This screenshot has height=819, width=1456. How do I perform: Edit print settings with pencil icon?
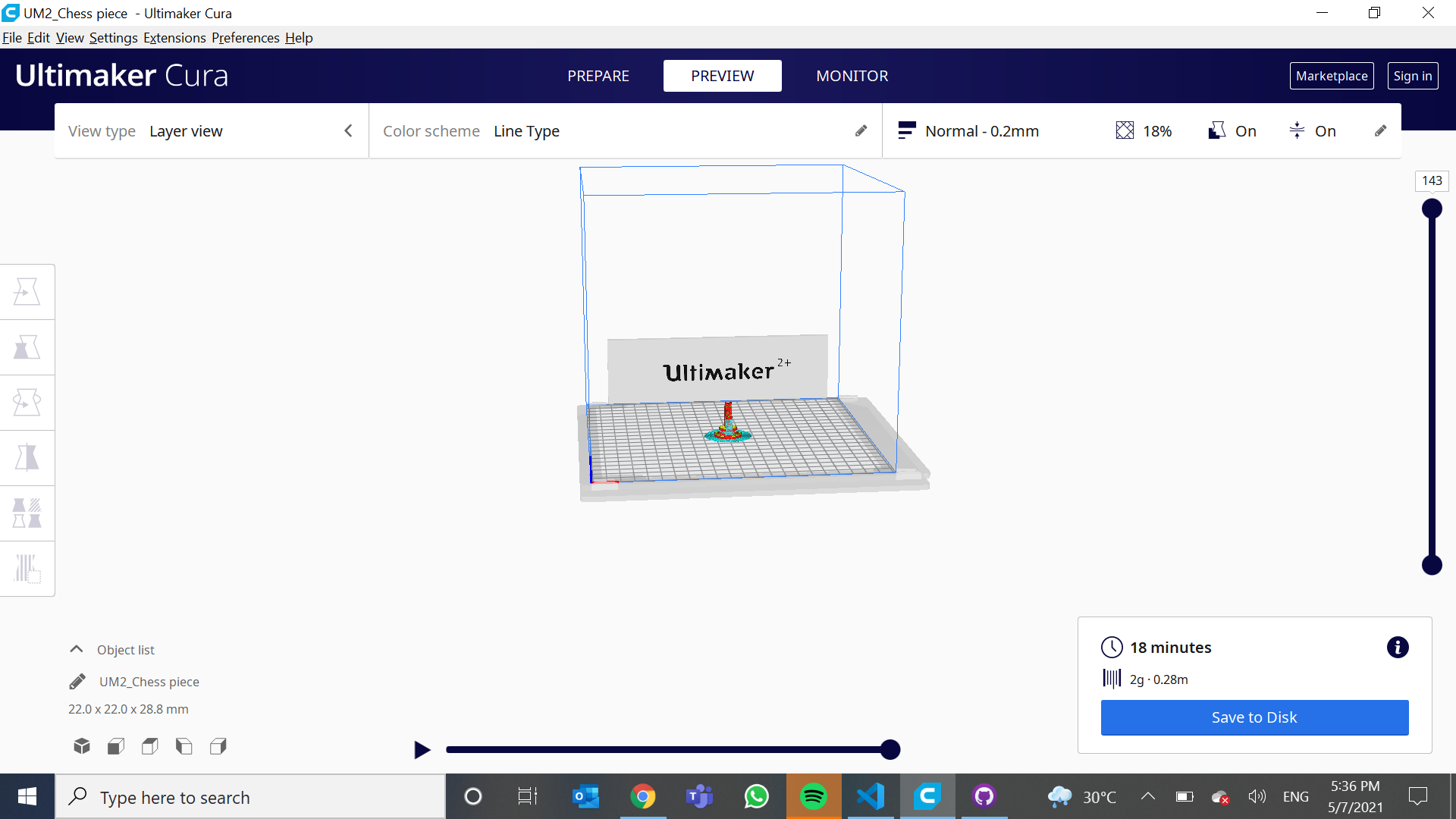pos(1380,131)
